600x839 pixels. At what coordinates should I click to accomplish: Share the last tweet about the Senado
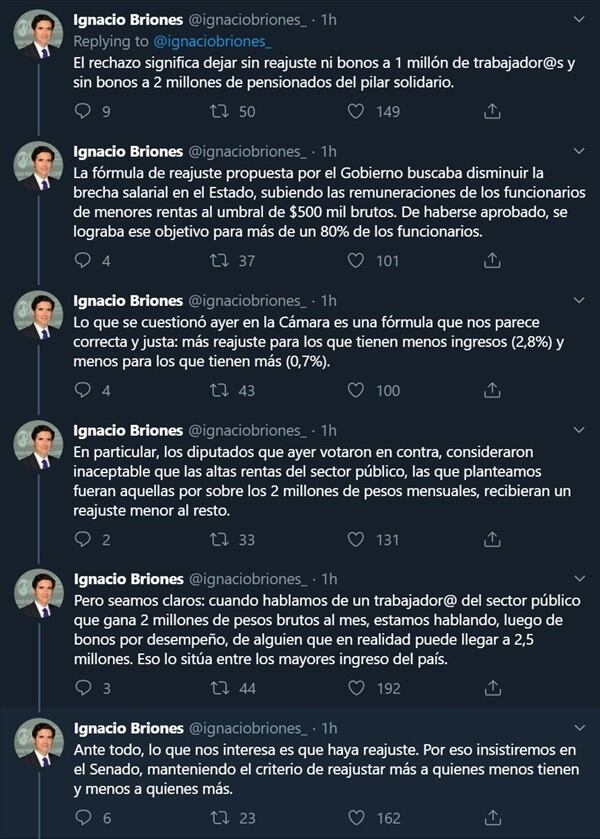[x=492, y=818]
